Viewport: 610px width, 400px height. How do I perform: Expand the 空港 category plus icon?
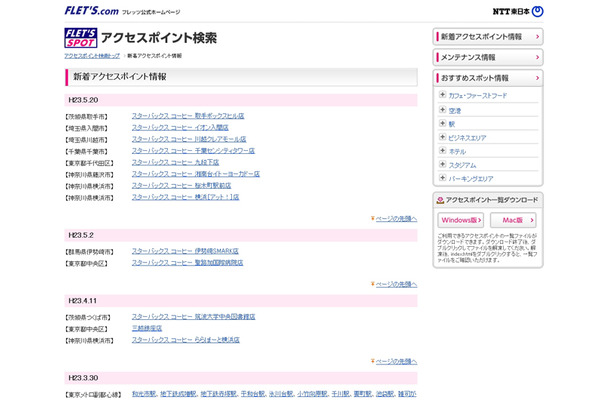point(442,110)
